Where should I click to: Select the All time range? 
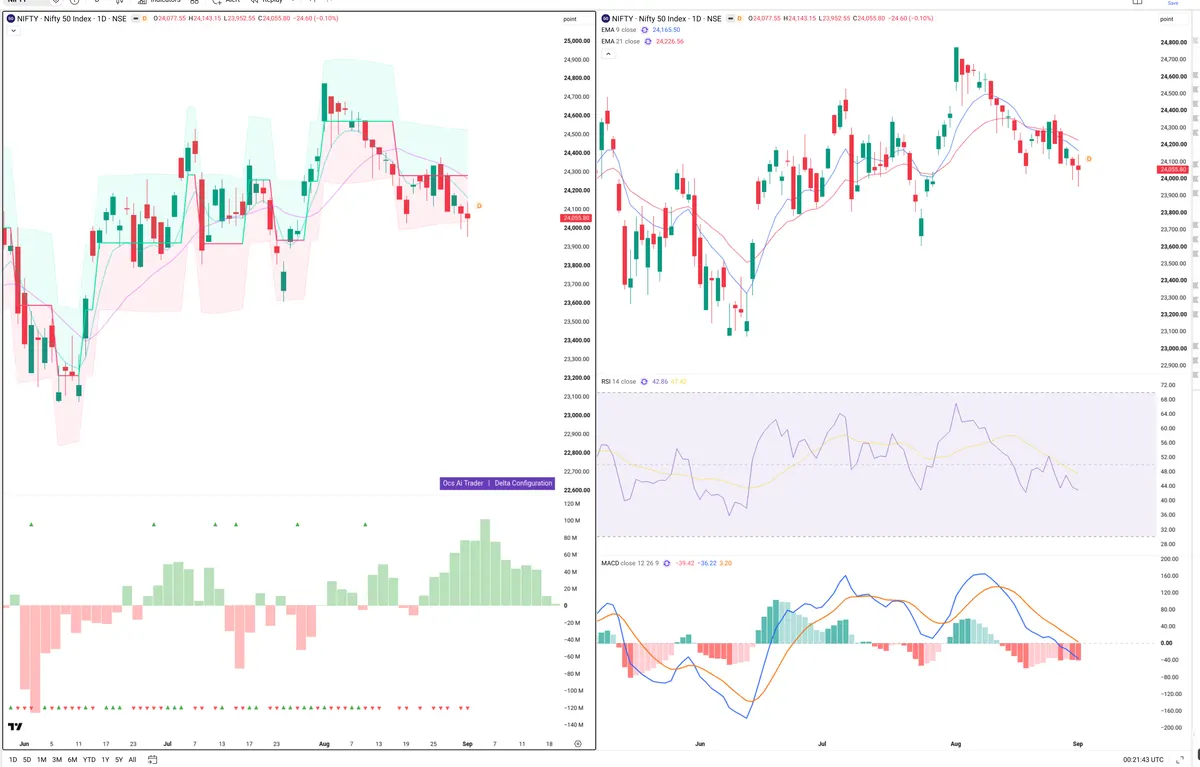(x=132, y=760)
